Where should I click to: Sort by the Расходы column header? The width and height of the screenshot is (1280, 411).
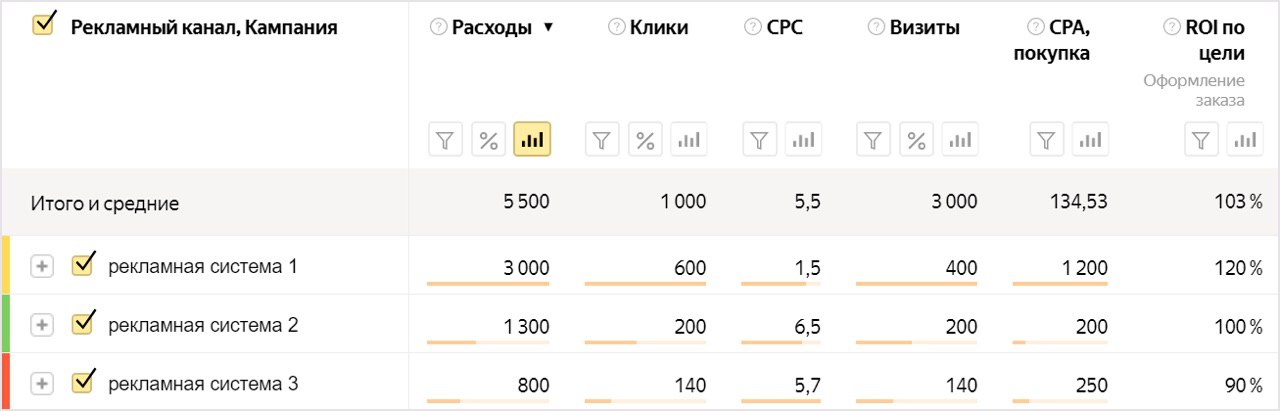click(492, 28)
